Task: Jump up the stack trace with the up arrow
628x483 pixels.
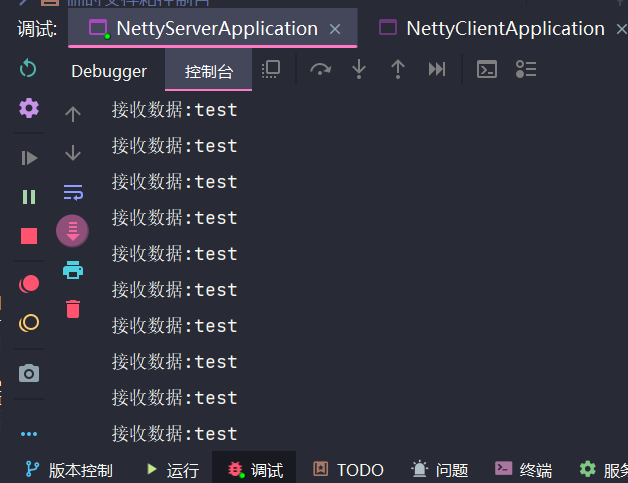Action: coord(73,114)
